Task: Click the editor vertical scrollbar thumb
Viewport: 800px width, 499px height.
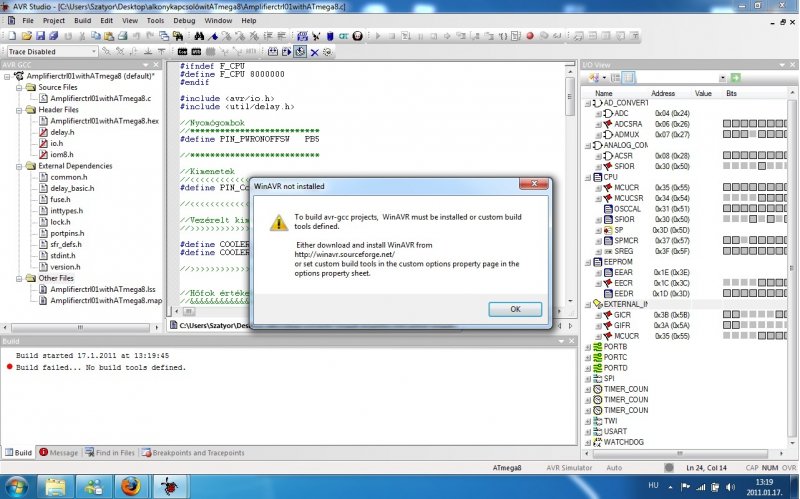Action: (x=570, y=97)
